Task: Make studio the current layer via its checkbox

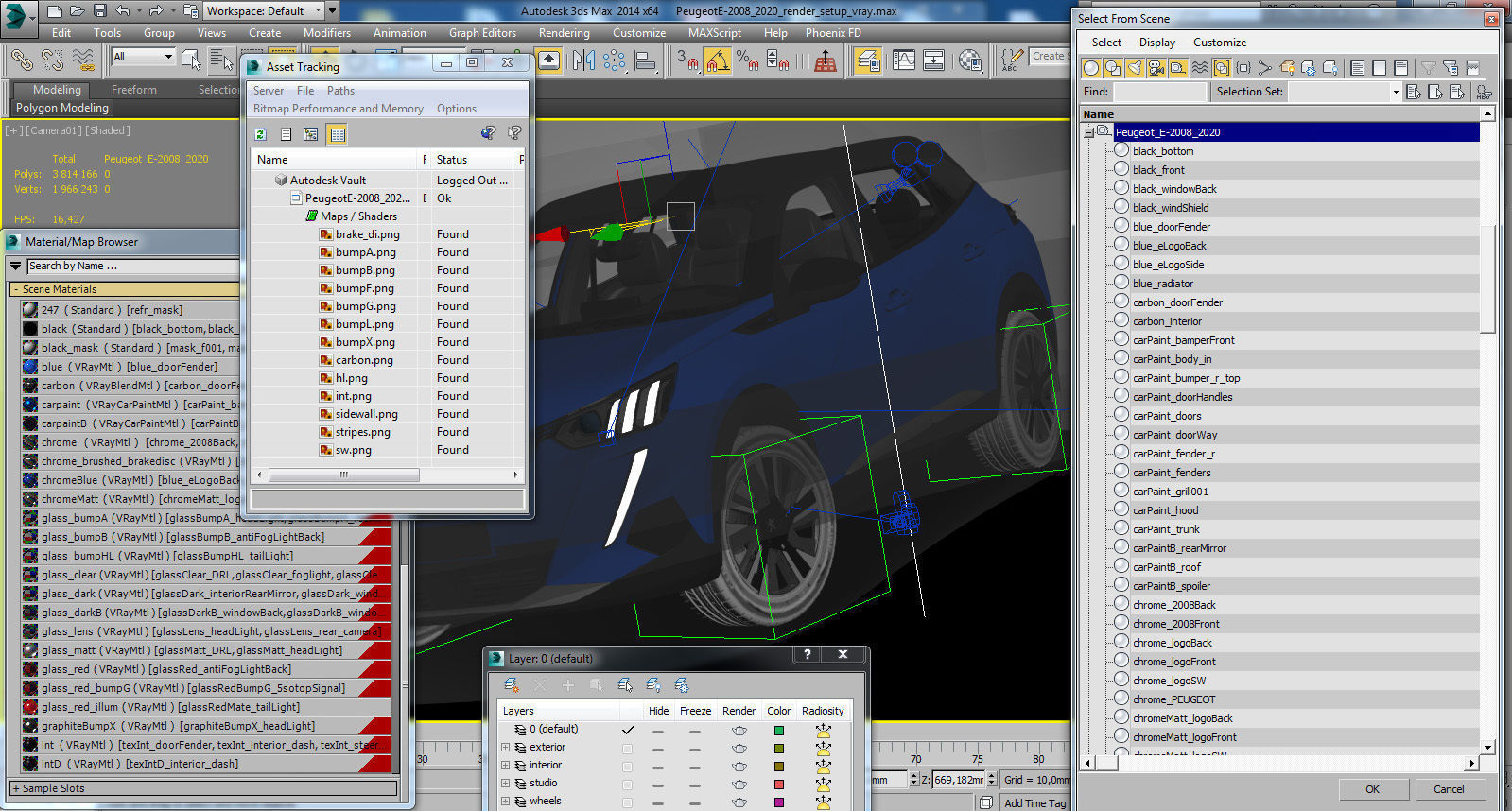Action: (x=627, y=784)
